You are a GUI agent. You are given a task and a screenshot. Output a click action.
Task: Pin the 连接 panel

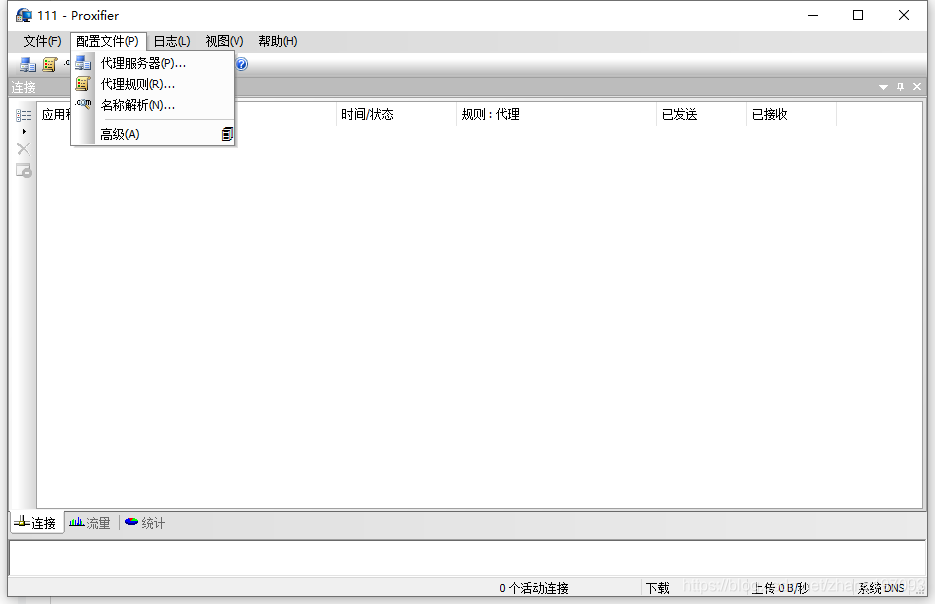coord(900,87)
